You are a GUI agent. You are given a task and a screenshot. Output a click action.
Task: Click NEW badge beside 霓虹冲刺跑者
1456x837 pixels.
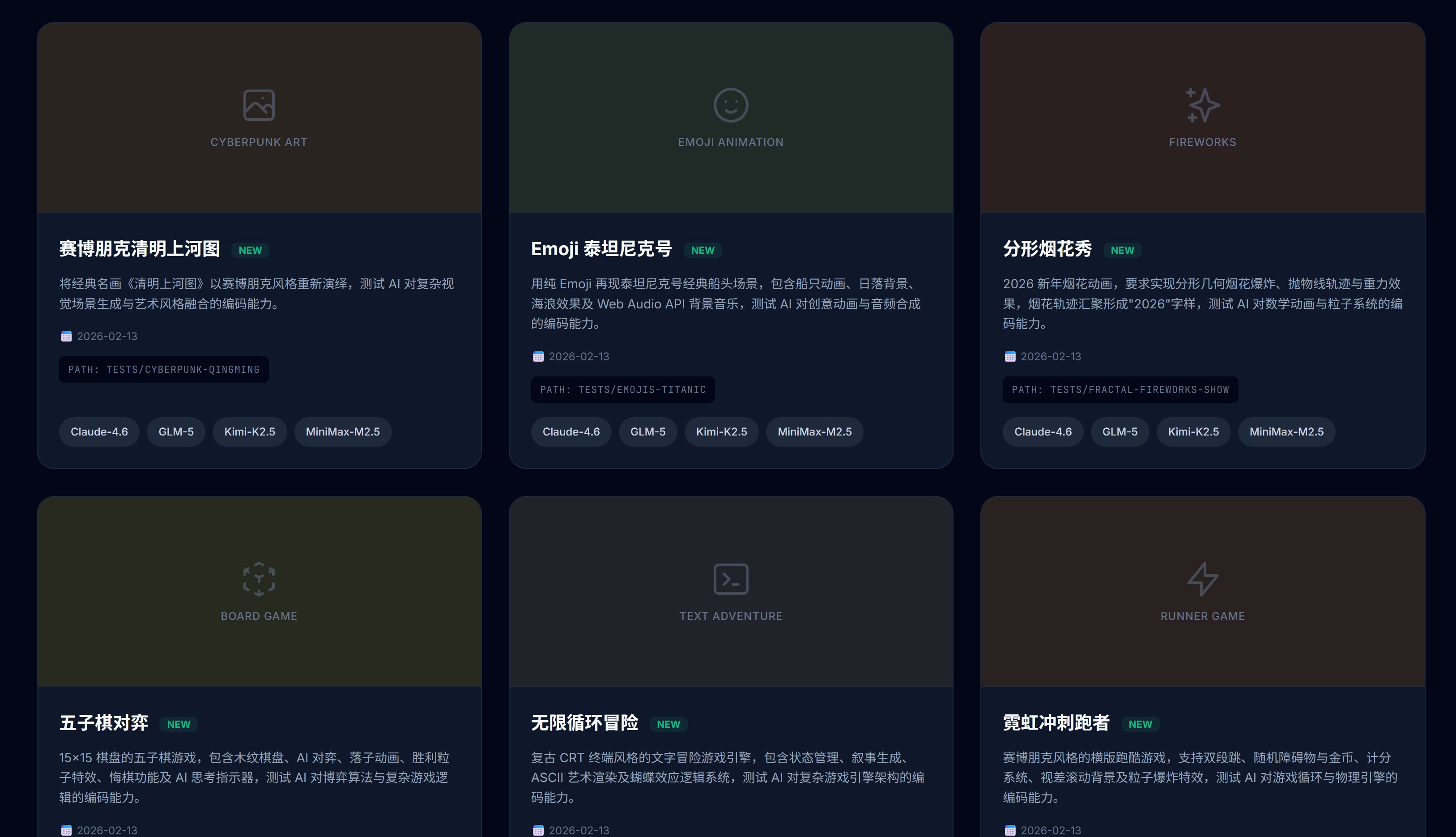1140,724
